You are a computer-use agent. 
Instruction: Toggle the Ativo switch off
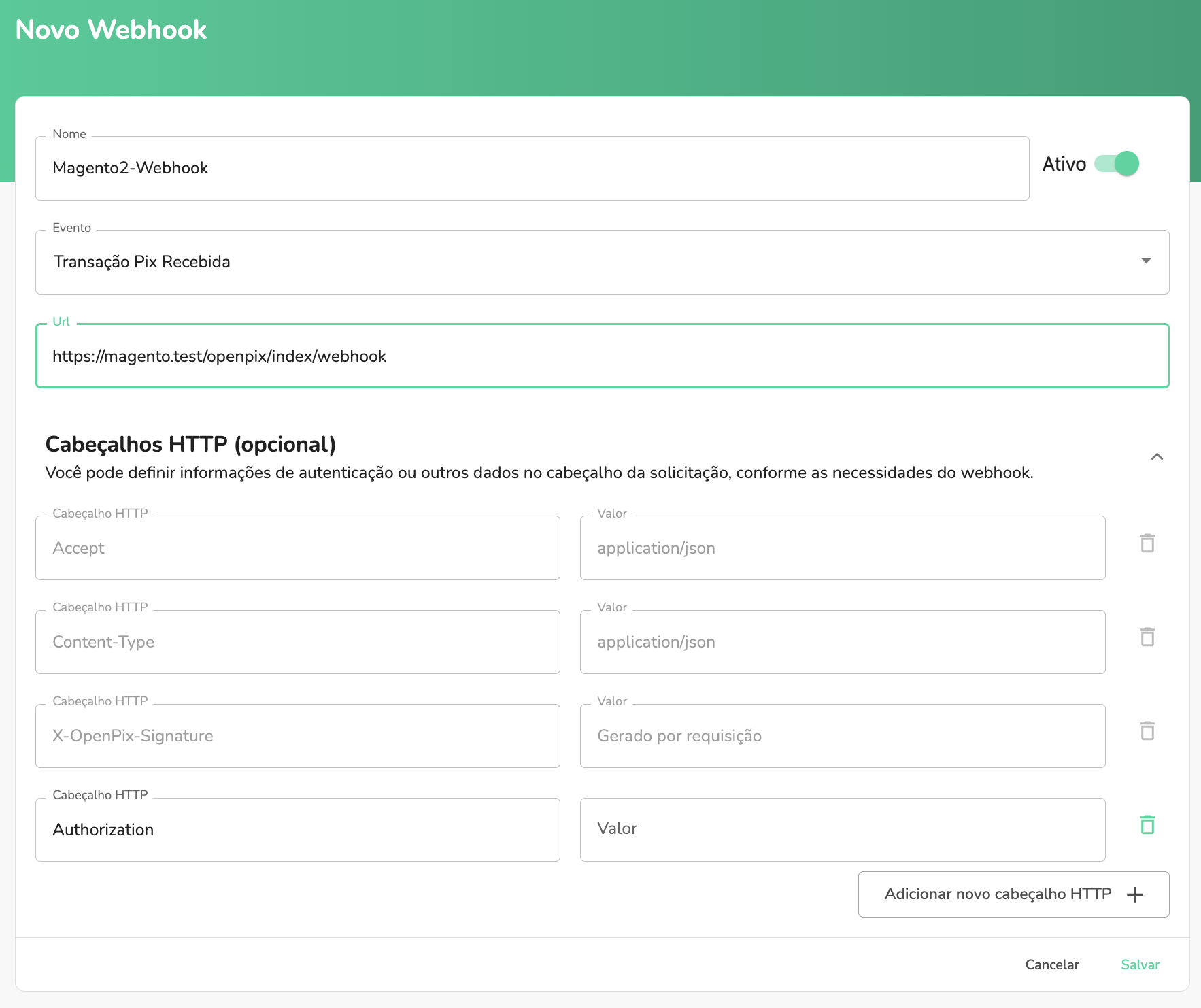1118,163
